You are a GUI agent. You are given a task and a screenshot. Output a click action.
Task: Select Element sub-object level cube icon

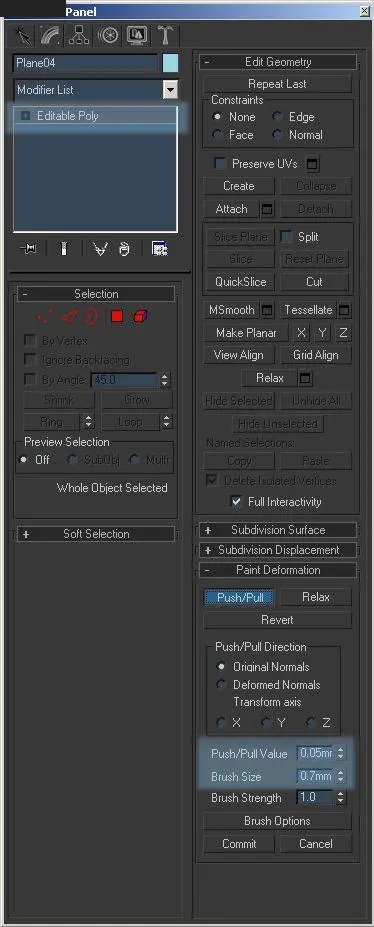tap(139, 317)
